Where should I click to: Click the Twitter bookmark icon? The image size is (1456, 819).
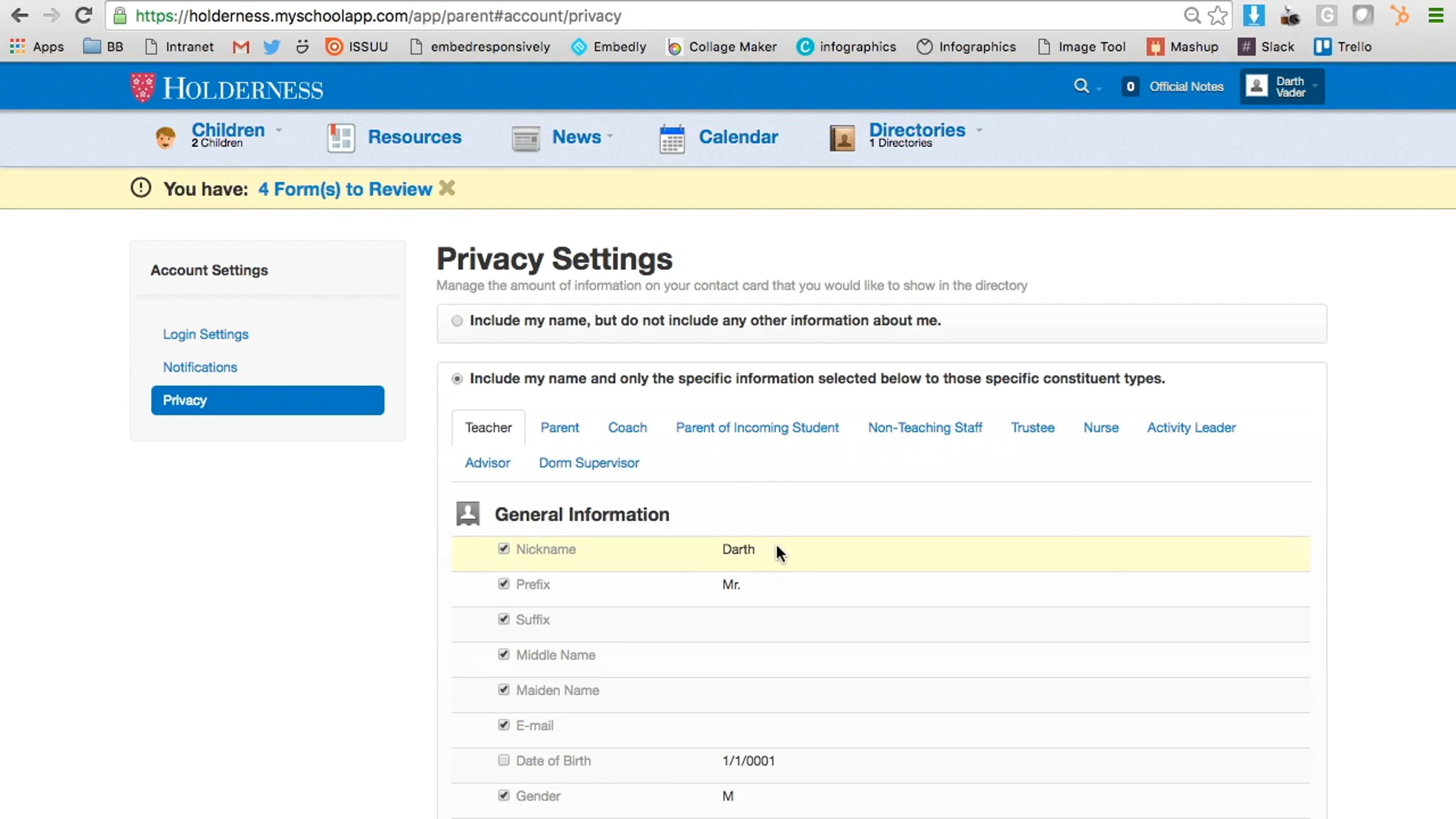pyautogui.click(x=271, y=47)
